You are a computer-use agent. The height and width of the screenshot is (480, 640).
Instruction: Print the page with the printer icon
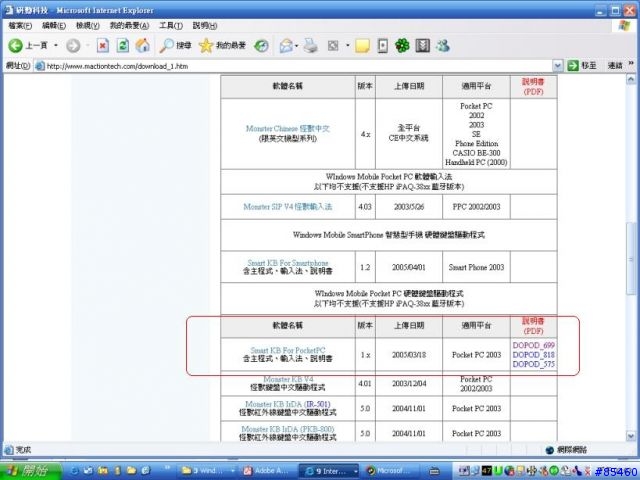(x=311, y=46)
